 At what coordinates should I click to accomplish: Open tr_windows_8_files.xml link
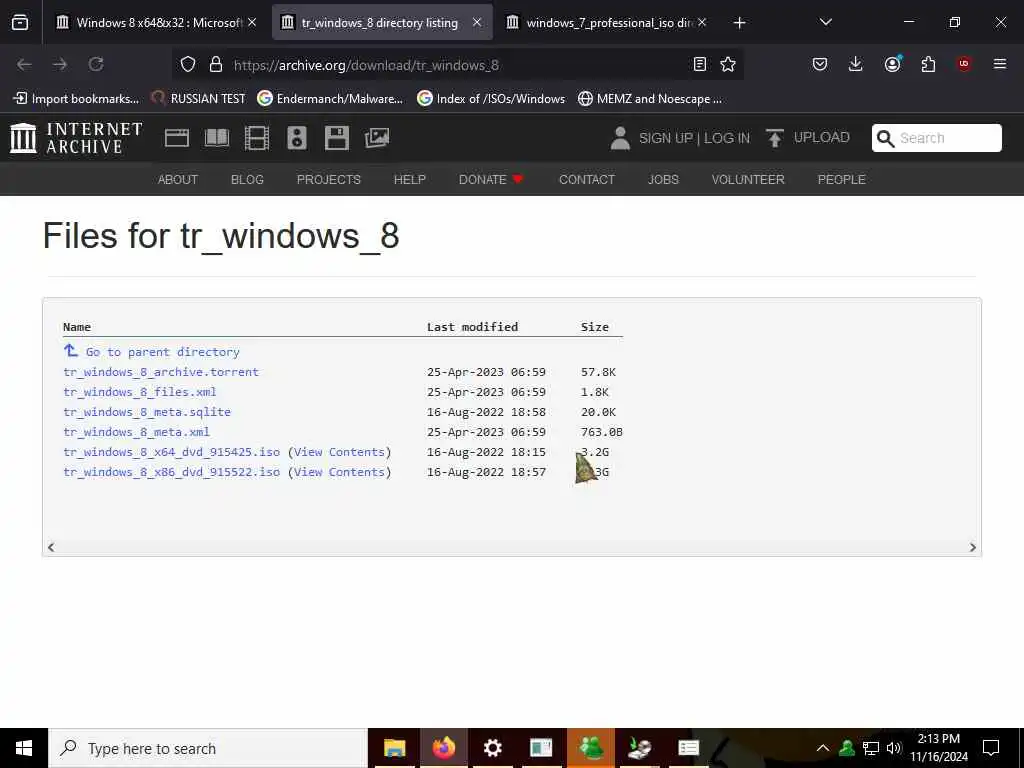coord(140,392)
